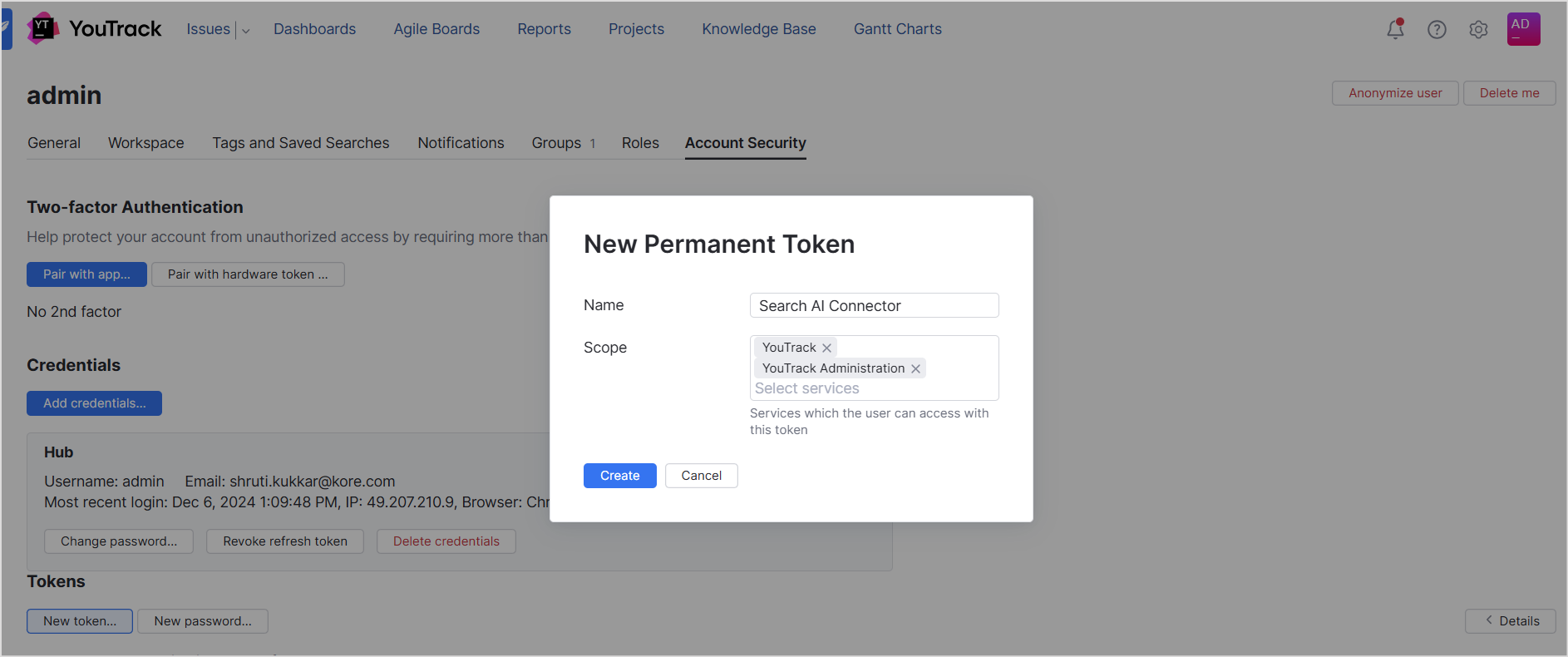Viewport: 1568px width, 657px height.
Task: Click the token Name input field
Action: 874,305
